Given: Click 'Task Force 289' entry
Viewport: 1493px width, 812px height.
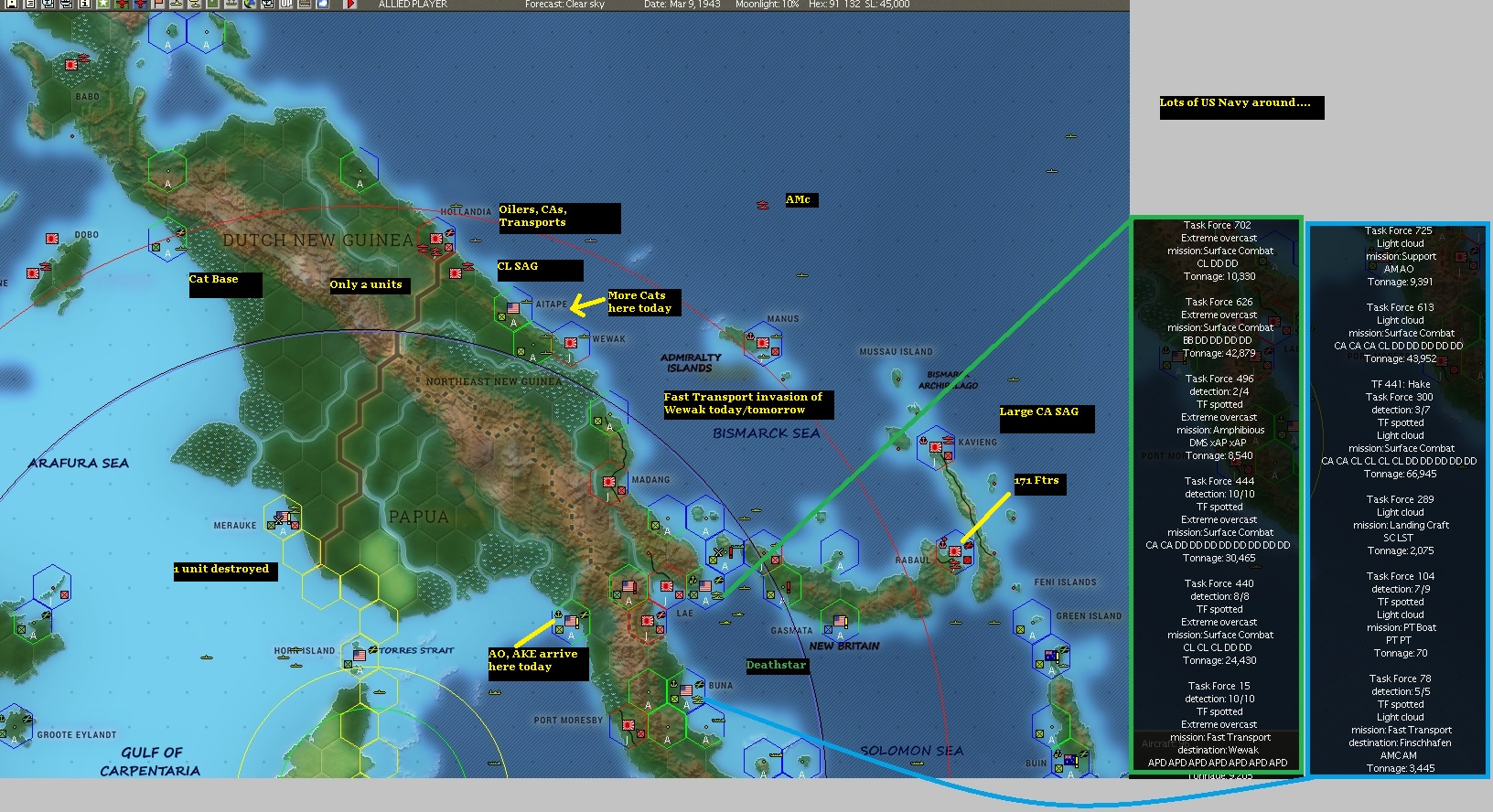Looking at the screenshot, I should pos(1400,499).
